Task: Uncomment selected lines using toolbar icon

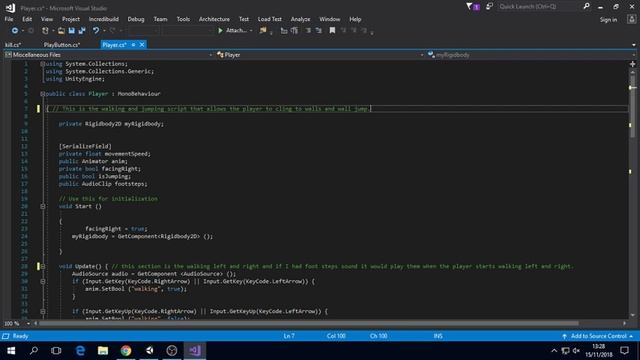Action: click(318, 31)
